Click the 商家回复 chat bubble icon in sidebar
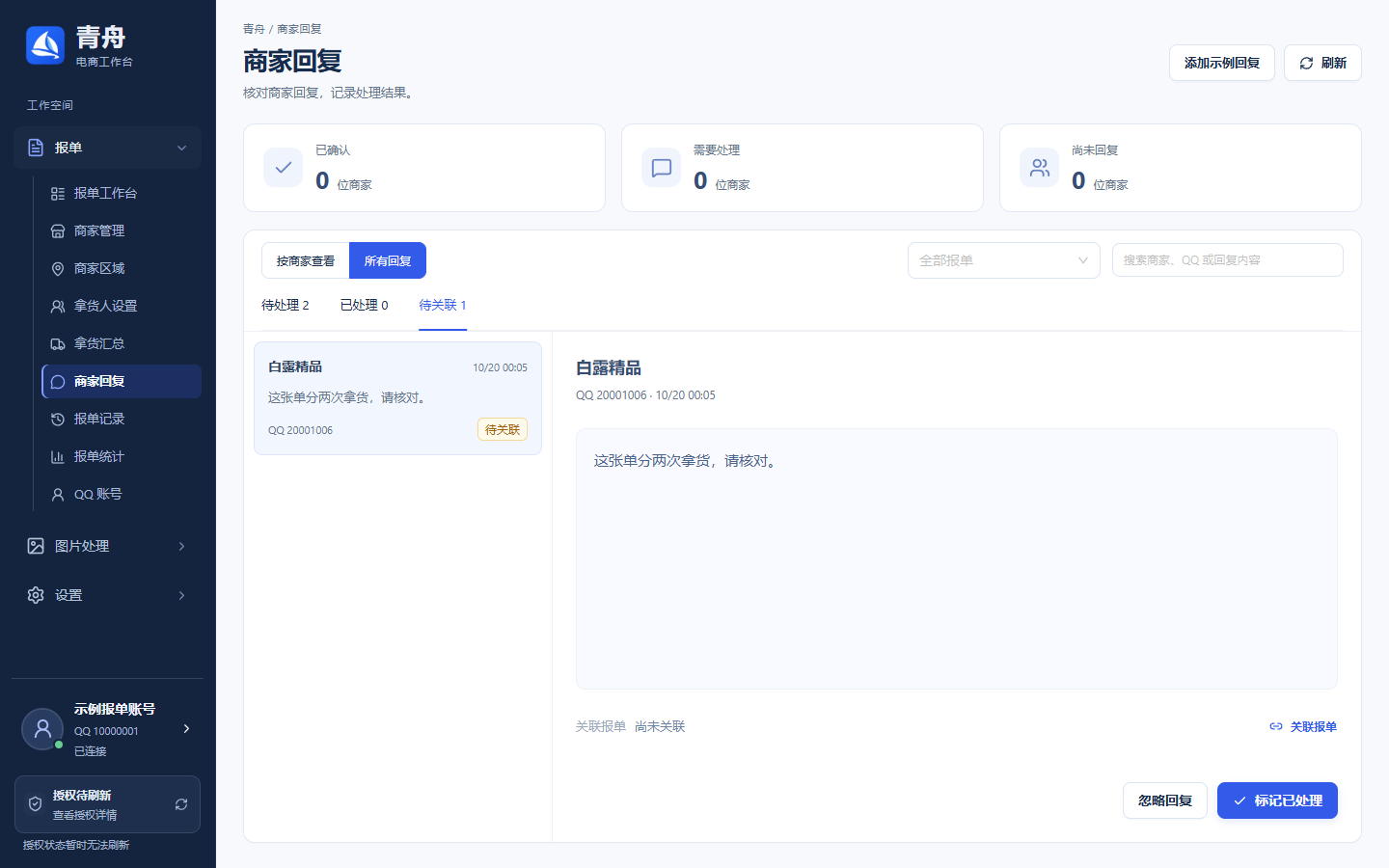The image size is (1389, 868). [58, 382]
